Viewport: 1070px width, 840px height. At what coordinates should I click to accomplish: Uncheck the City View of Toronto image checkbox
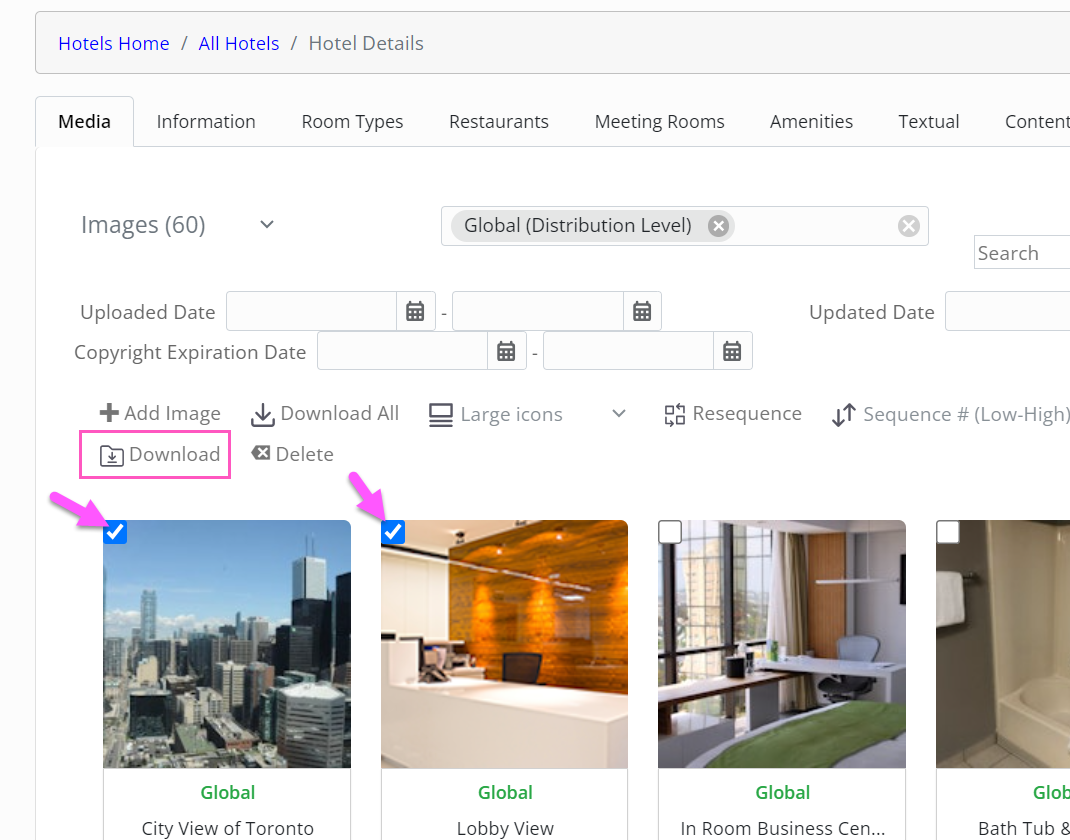[x=115, y=532]
